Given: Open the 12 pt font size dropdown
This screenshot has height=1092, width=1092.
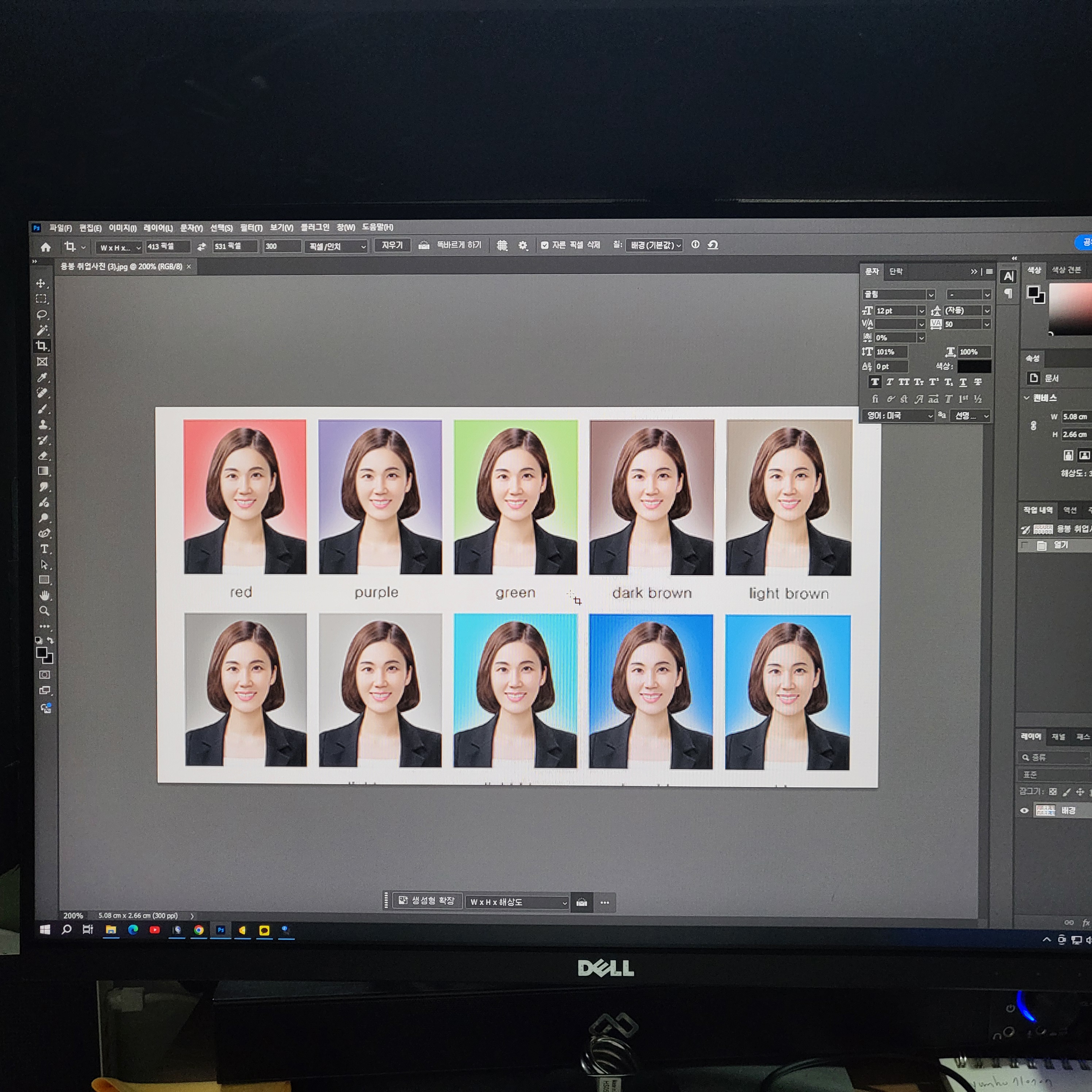Looking at the screenshot, I should pyautogui.click(x=921, y=311).
